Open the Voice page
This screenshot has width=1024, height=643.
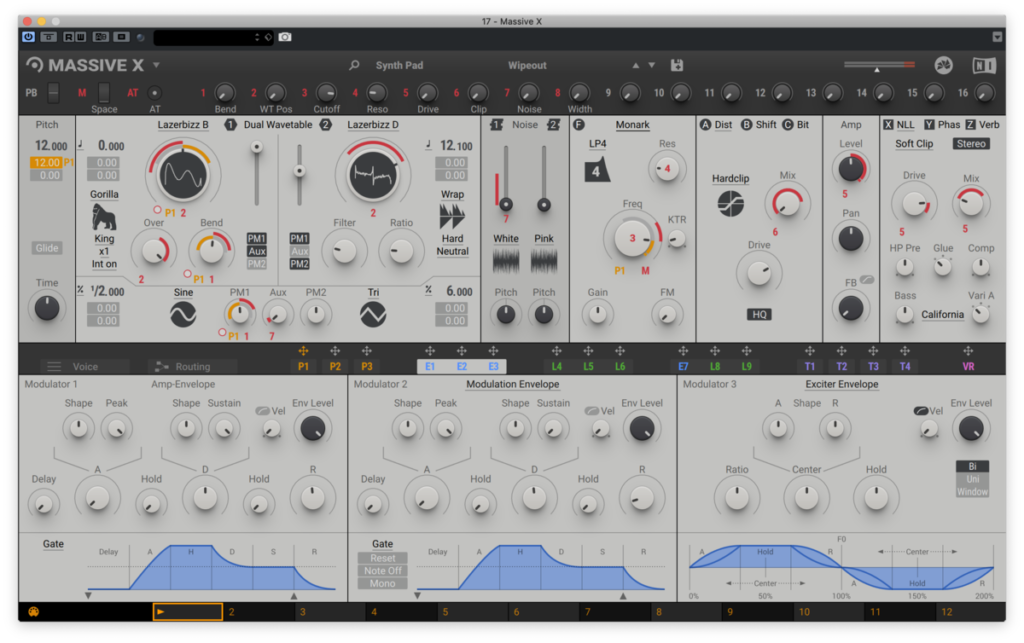point(85,367)
